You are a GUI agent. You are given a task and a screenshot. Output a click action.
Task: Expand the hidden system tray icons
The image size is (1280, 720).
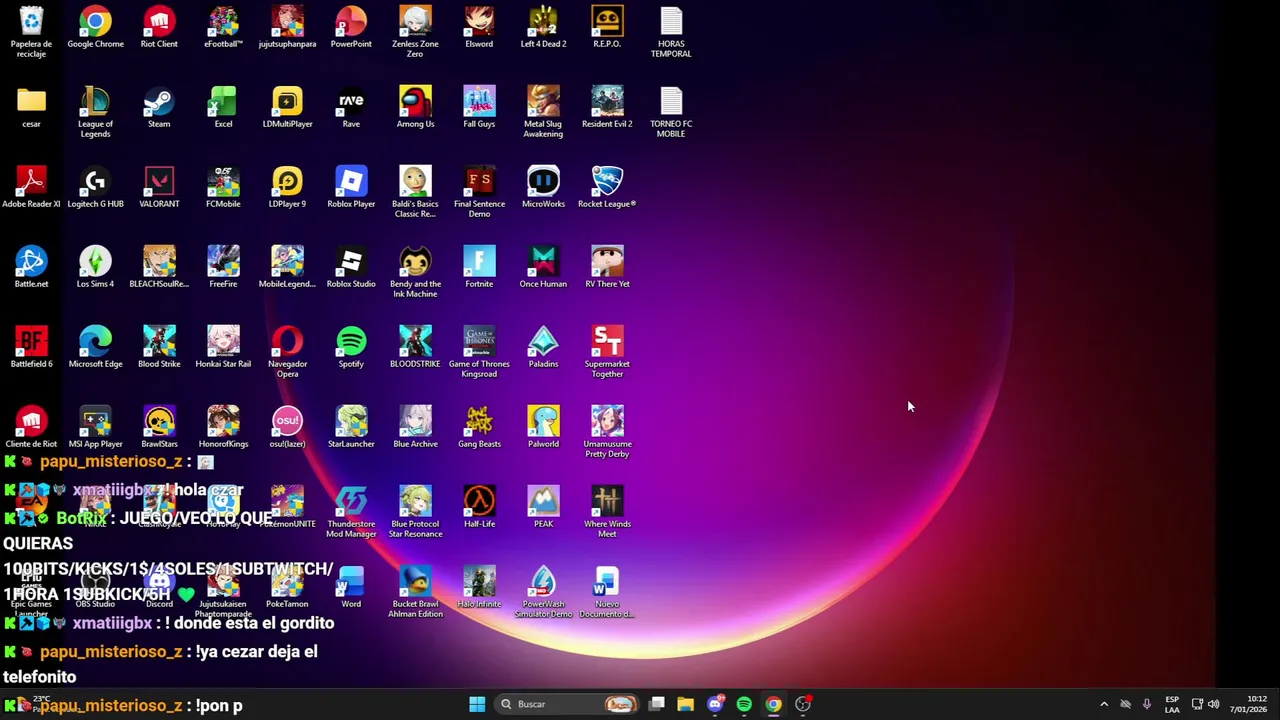[x=1104, y=704]
